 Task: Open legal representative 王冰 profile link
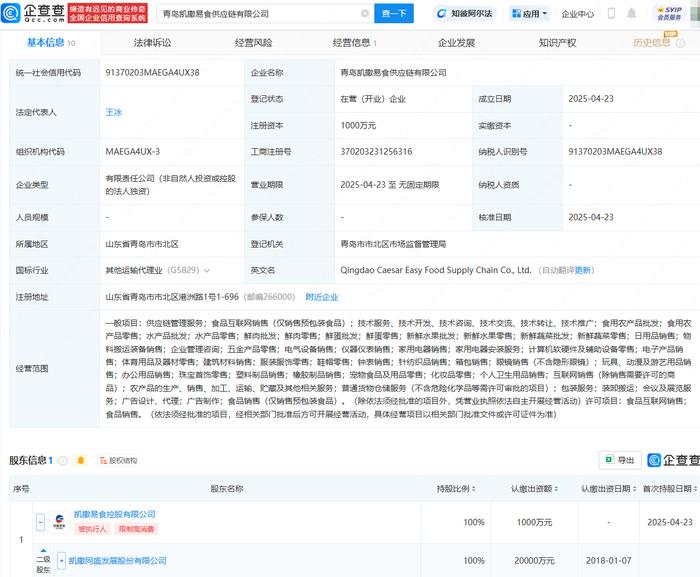[113, 112]
